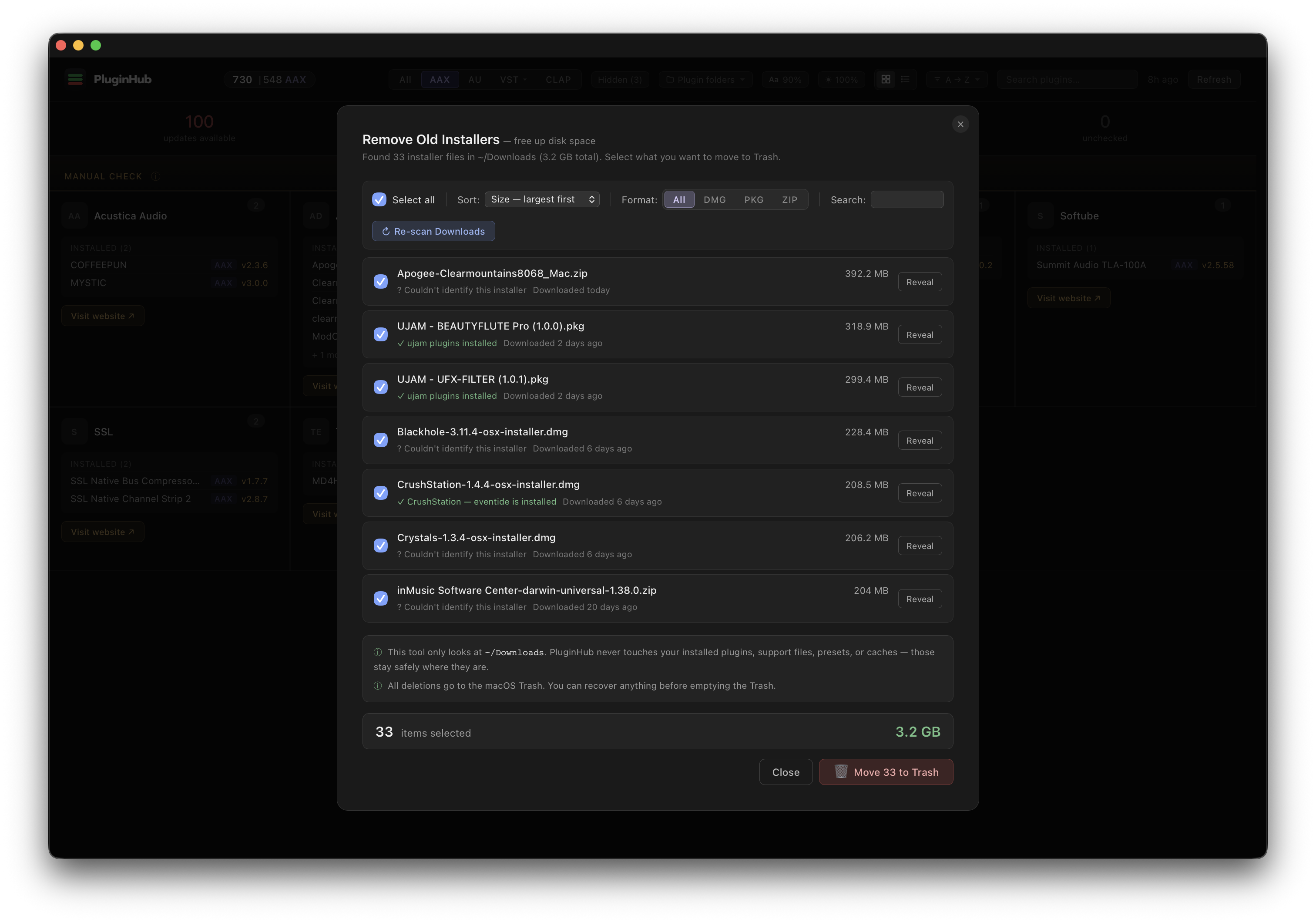Select Summit Audio TLA-100A row
Viewport: 1316px width, 923px height.
click(x=1135, y=265)
